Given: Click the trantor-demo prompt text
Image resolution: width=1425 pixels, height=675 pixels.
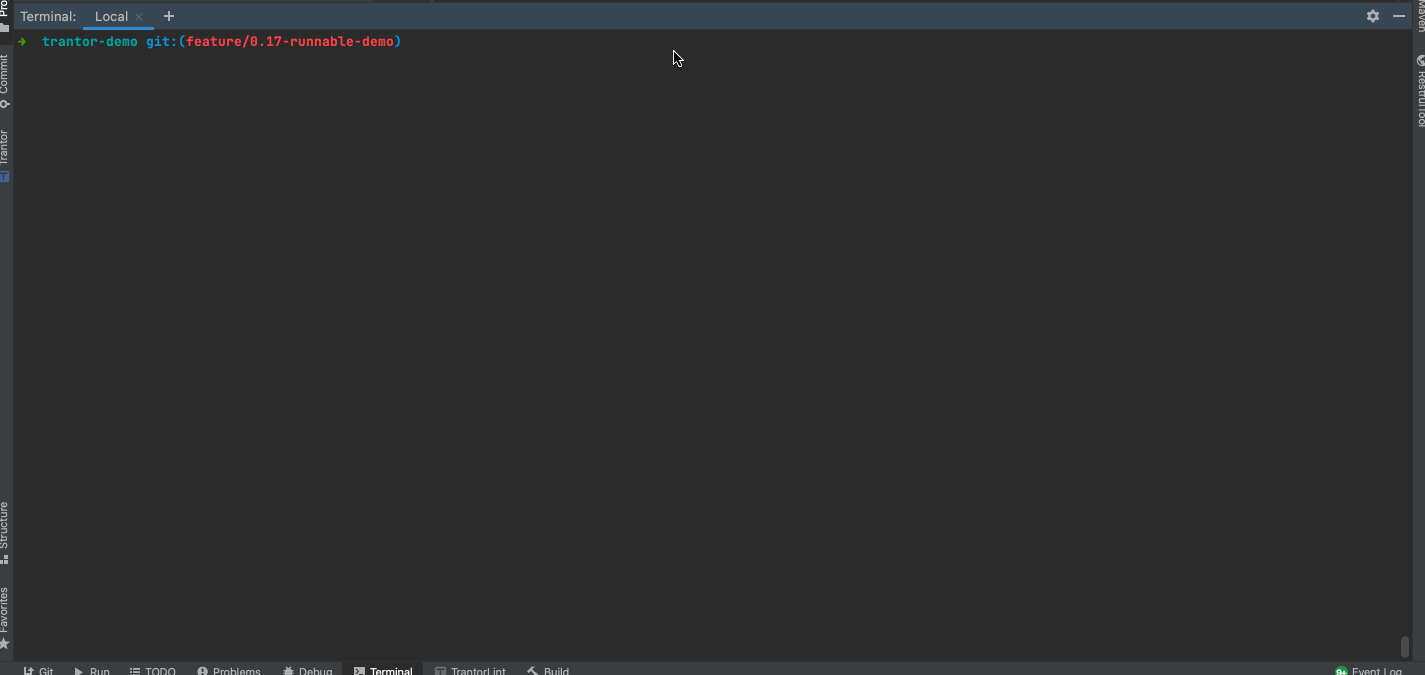Looking at the screenshot, I should (x=90, y=42).
